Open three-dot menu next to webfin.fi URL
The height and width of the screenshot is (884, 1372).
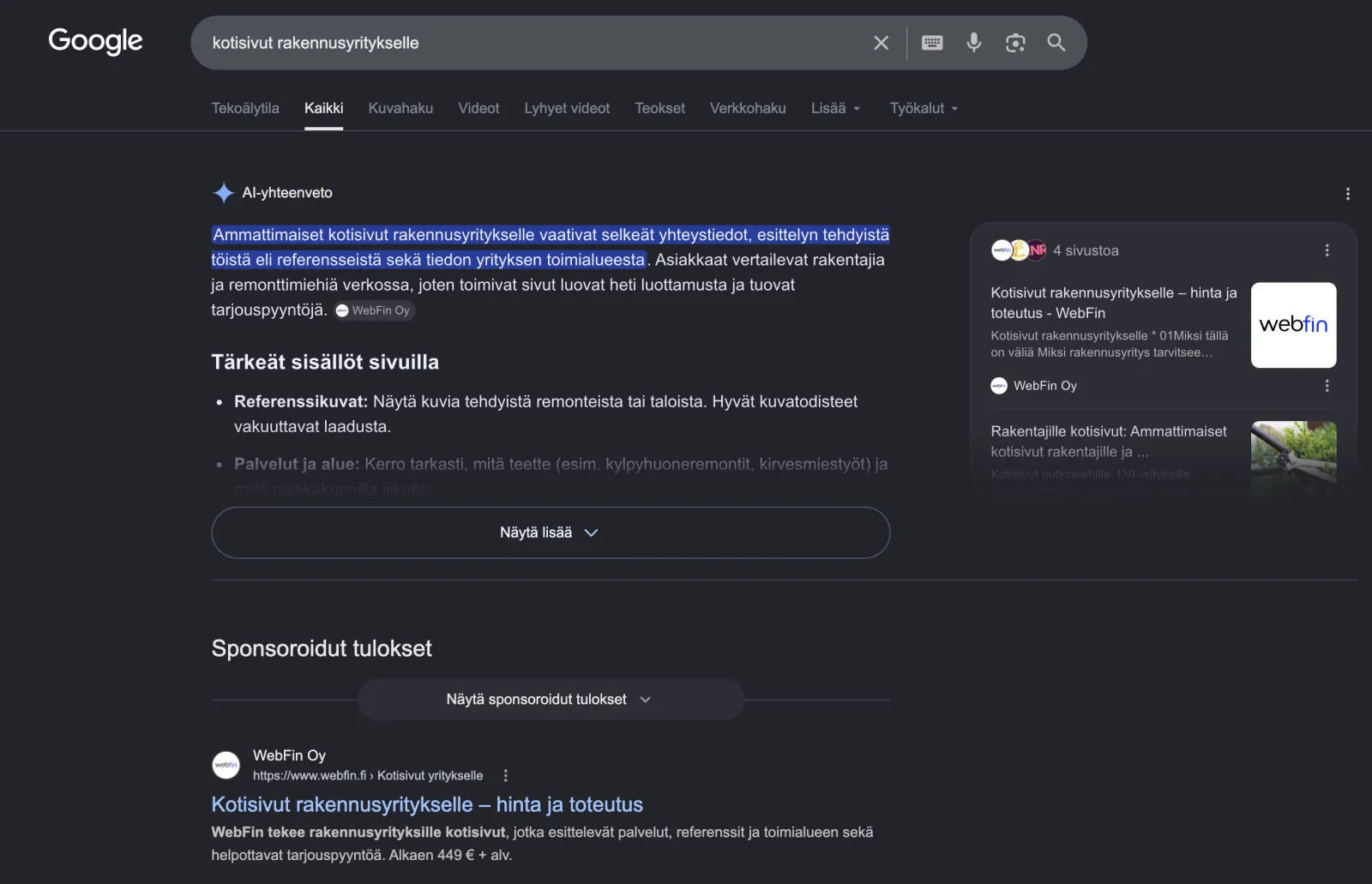click(x=505, y=776)
